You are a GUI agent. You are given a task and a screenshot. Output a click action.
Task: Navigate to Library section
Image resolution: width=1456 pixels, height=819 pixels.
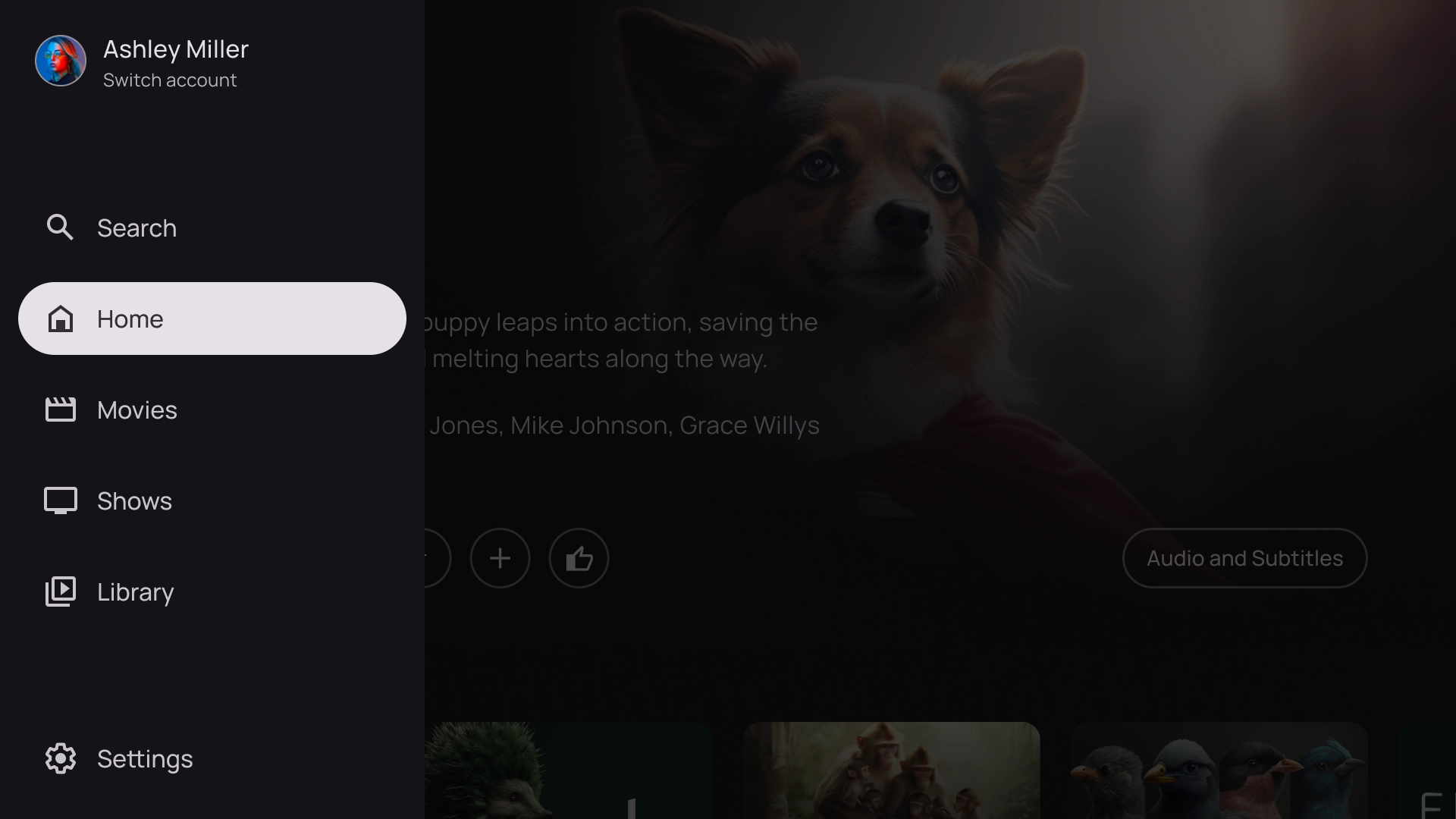click(135, 591)
